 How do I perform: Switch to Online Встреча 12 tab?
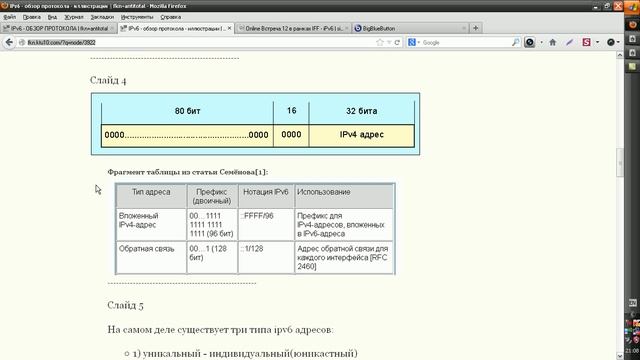[292, 28]
